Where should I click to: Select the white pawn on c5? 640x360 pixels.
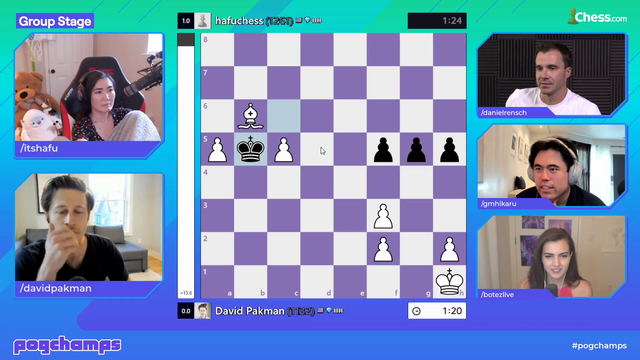(x=284, y=150)
